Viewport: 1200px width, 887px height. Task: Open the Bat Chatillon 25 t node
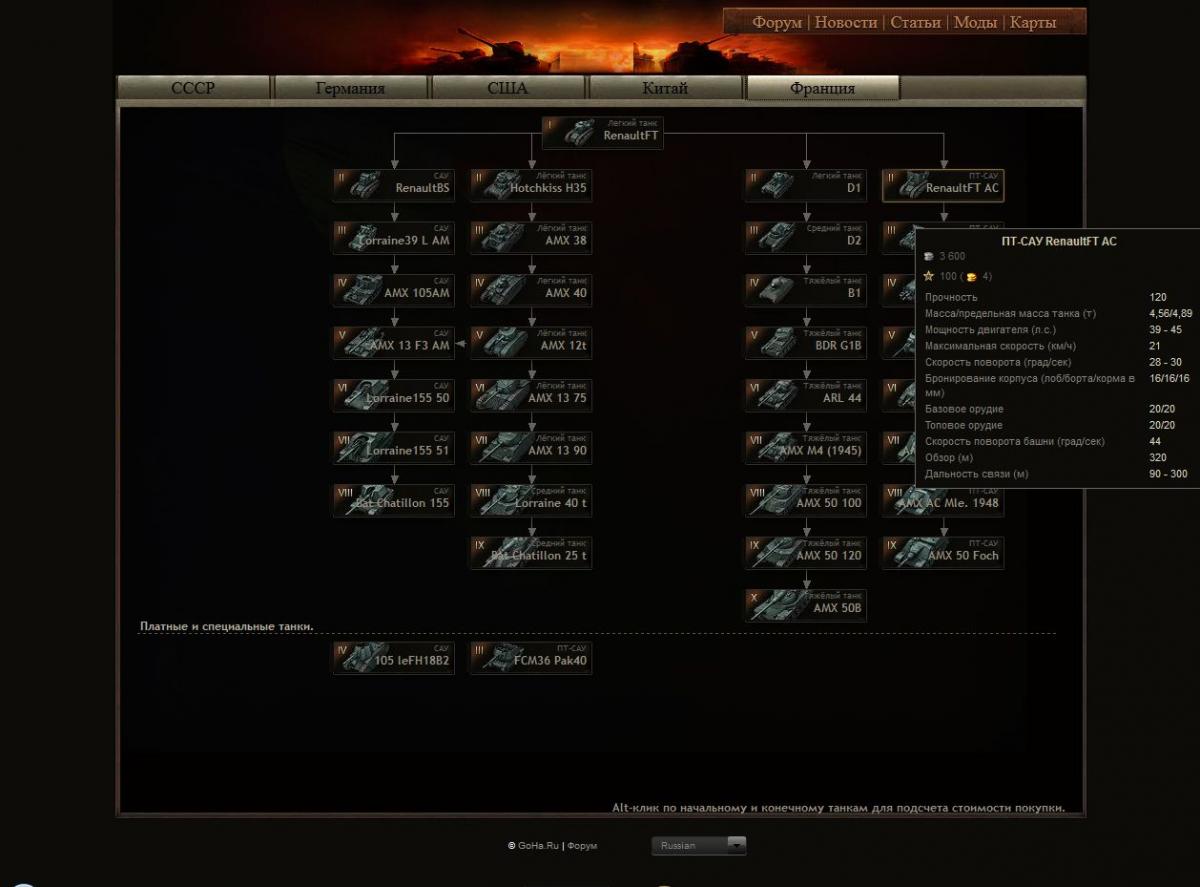(531, 553)
